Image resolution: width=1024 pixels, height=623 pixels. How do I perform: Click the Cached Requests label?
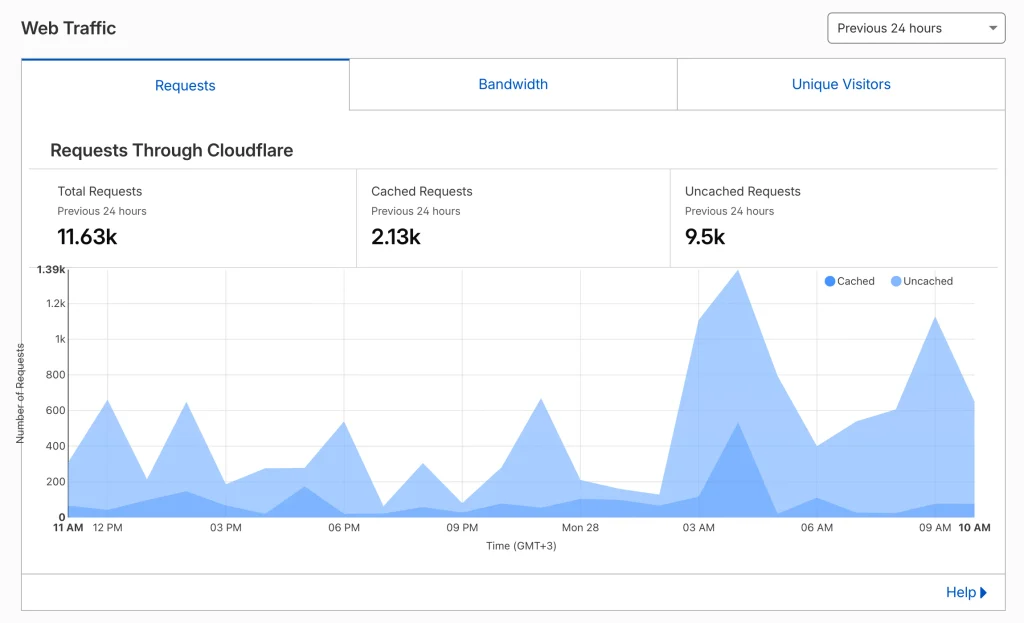point(422,191)
